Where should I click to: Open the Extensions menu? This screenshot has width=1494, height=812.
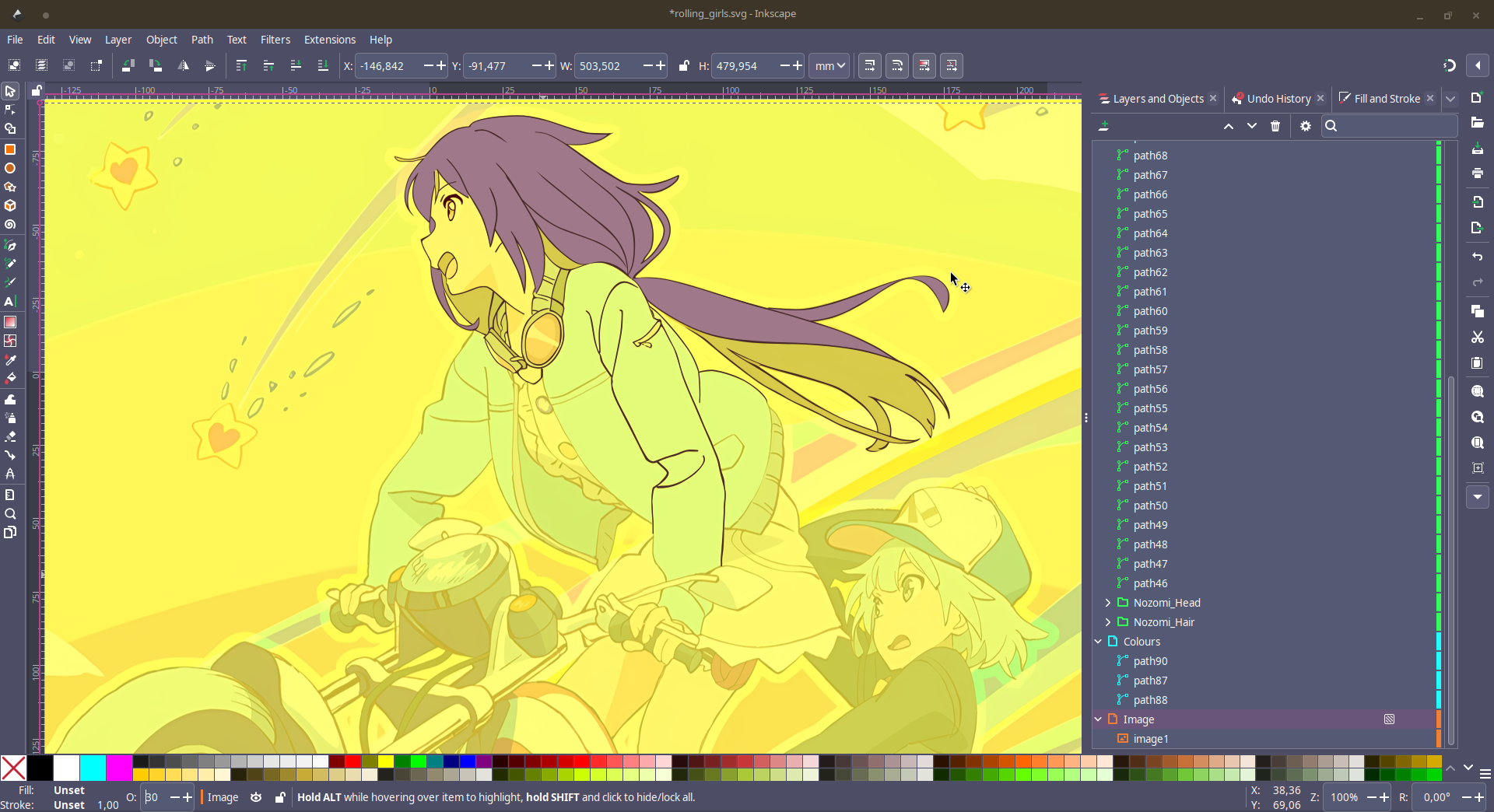pyautogui.click(x=330, y=40)
